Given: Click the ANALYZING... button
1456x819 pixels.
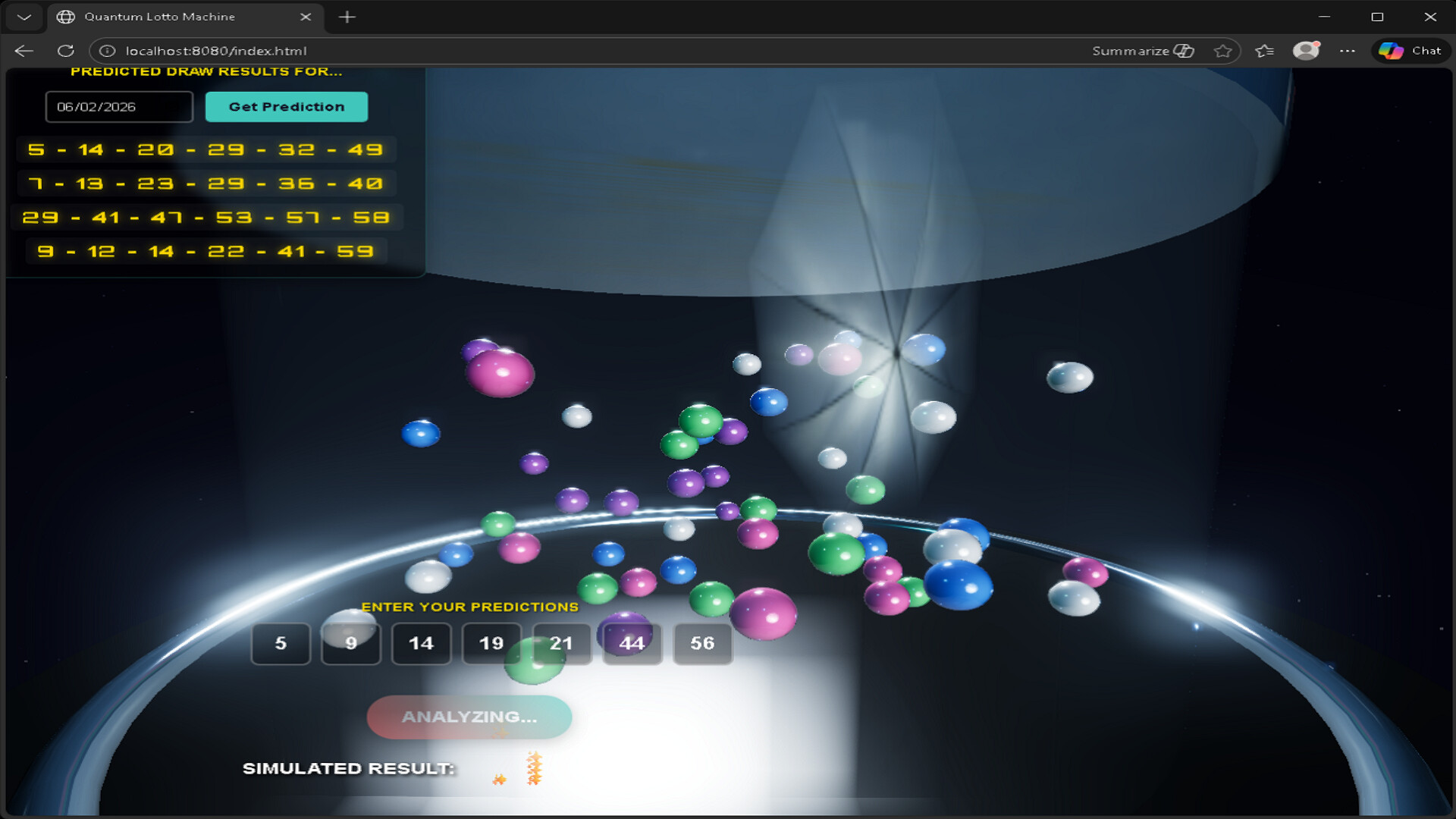Looking at the screenshot, I should [x=469, y=717].
